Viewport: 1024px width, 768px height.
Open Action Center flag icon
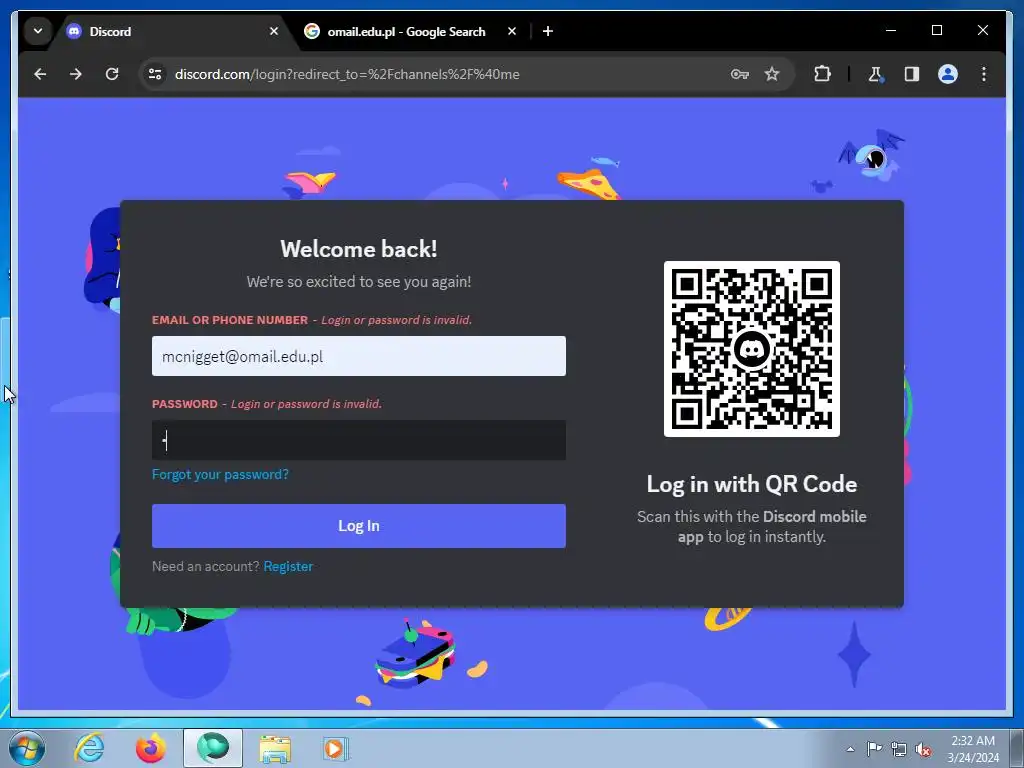[x=874, y=748]
